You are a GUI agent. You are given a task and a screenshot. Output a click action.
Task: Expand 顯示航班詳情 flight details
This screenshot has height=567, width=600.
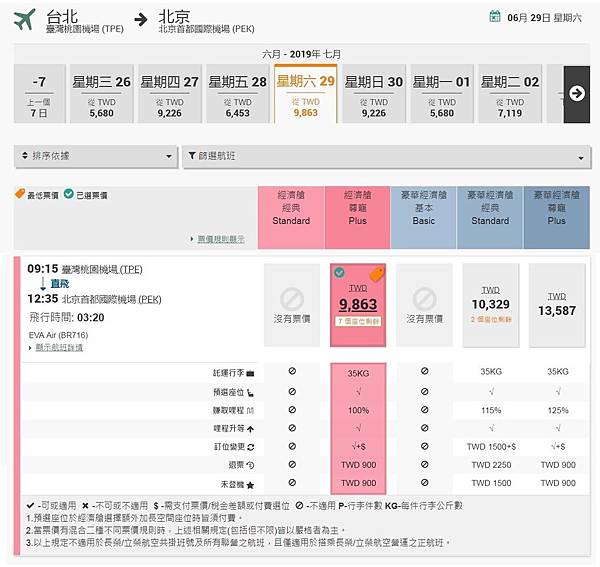pyautogui.click(x=59, y=347)
